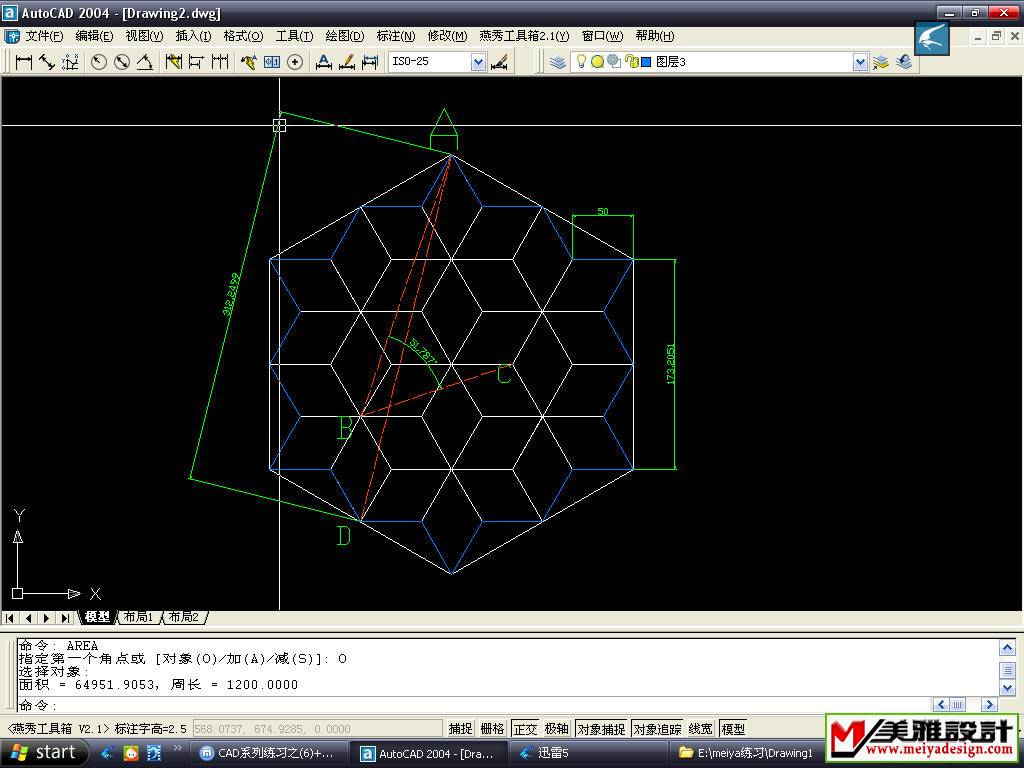Switch to the 布局1 layout tab
The height and width of the screenshot is (768, 1024).
pos(138,617)
